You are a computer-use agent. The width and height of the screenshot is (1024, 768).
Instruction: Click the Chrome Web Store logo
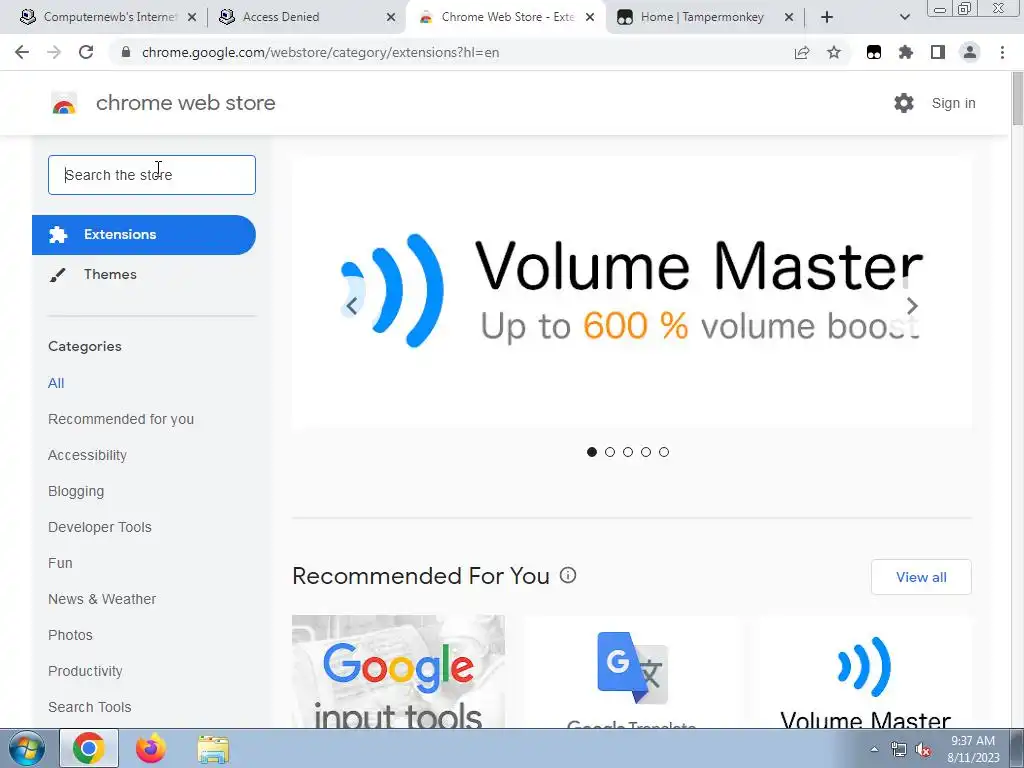click(x=64, y=103)
